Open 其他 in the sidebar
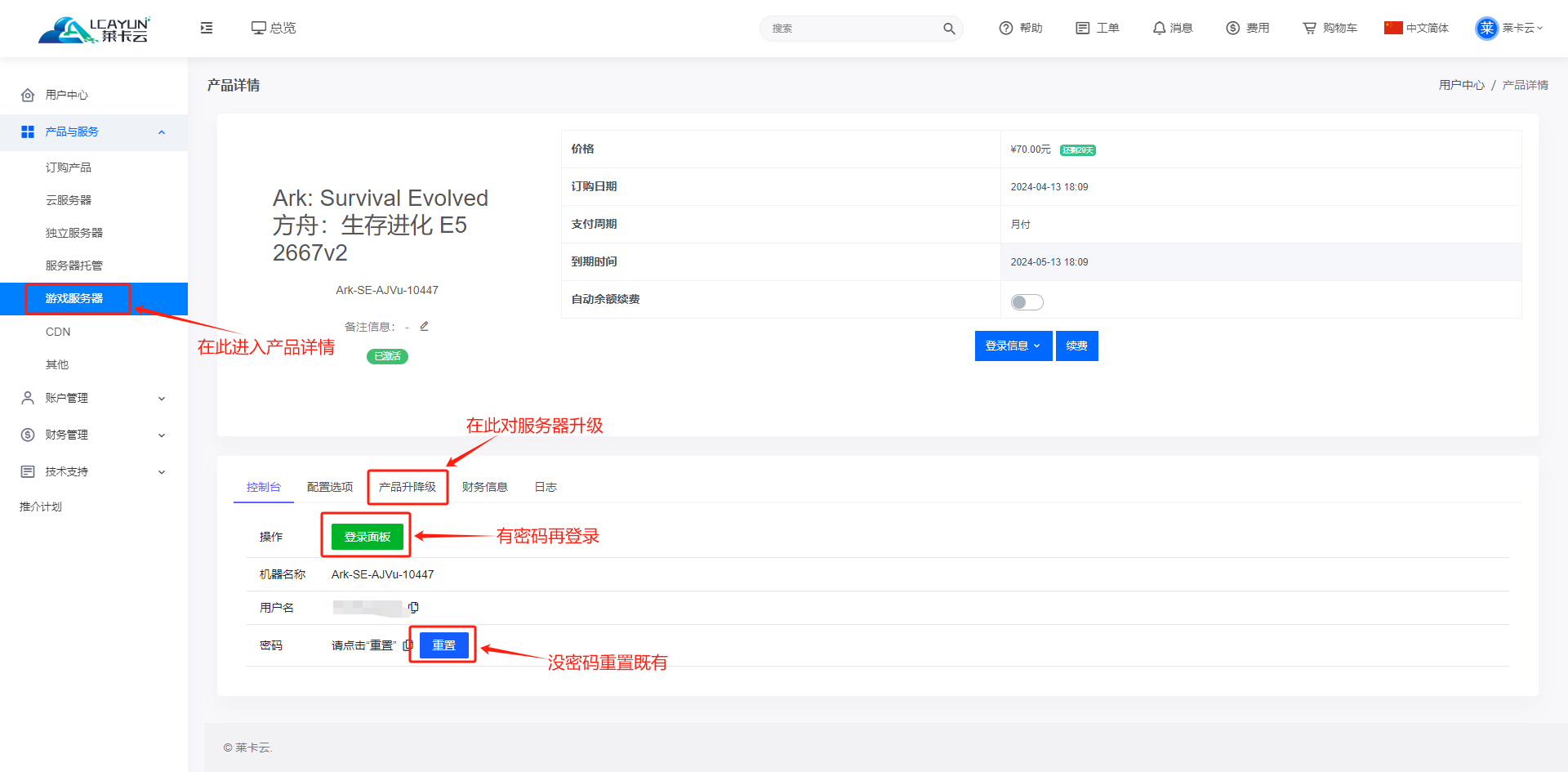The image size is (1568, 772). click(57, 364)
